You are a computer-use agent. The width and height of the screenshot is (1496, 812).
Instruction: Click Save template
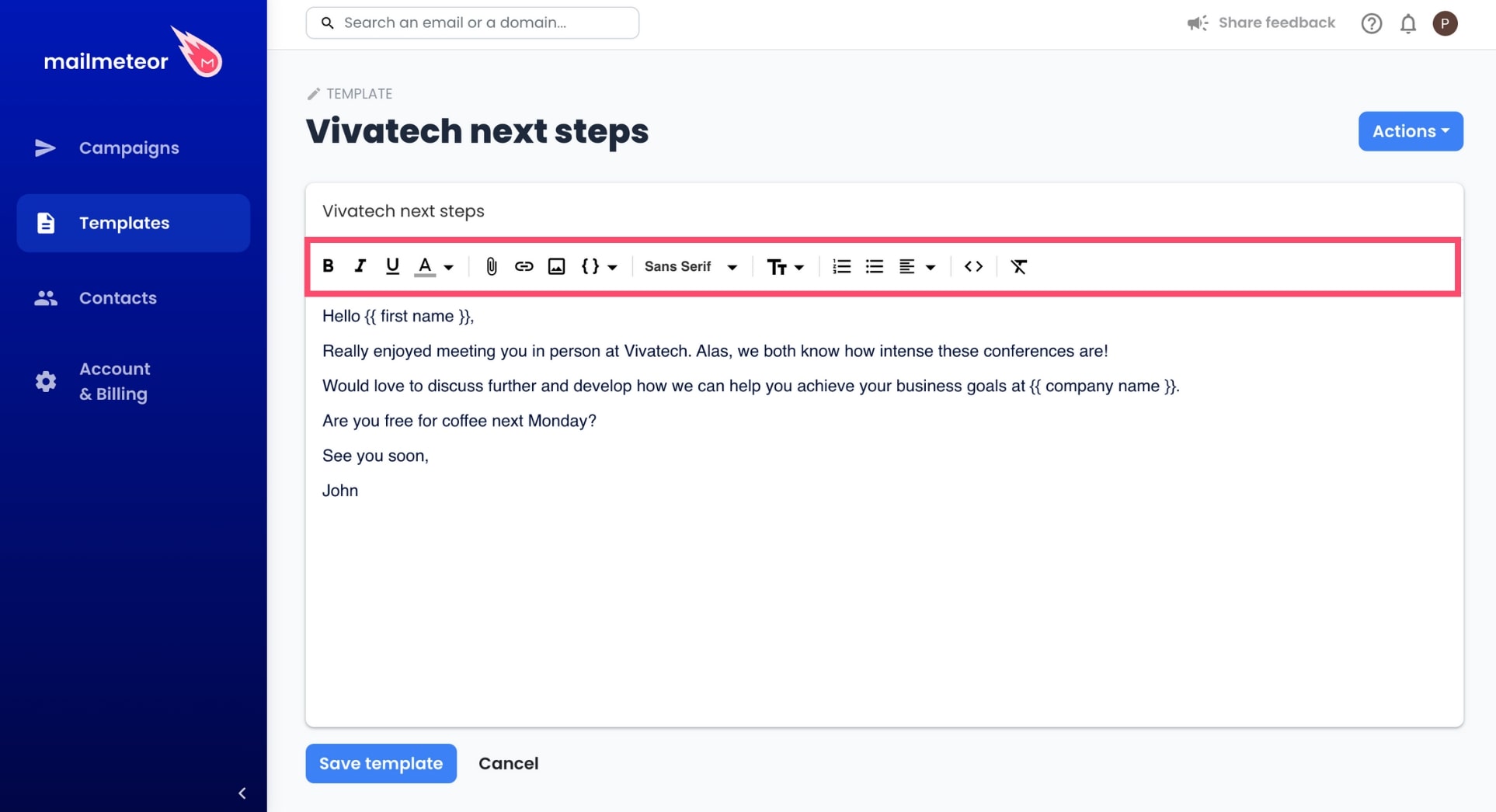click(x=381, y=763)
